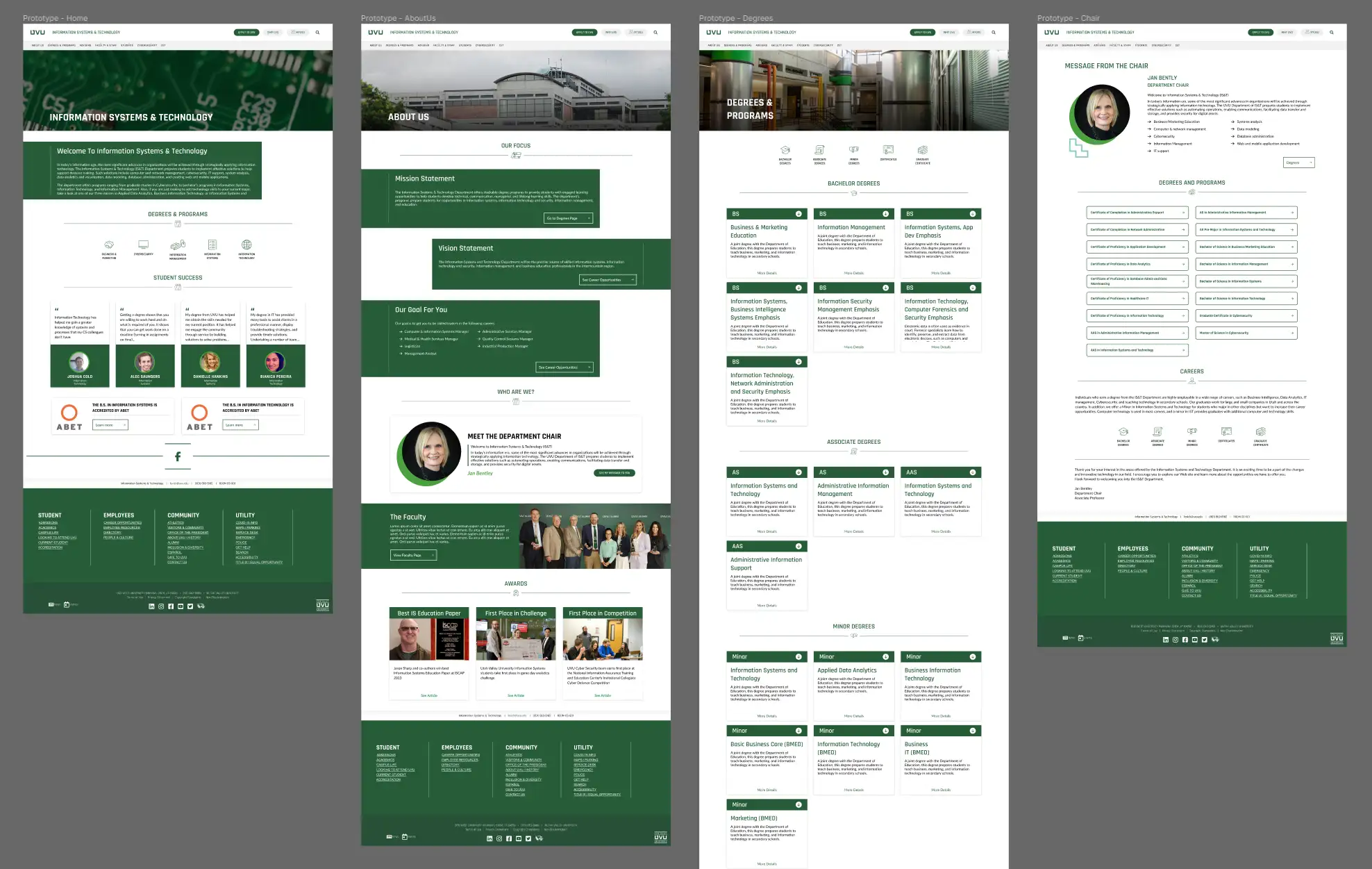Viewport: 1372px width, 869px height.
Task: Click the Minor Degrees icon in Degrees frame
Action: (x=854, y=150)
